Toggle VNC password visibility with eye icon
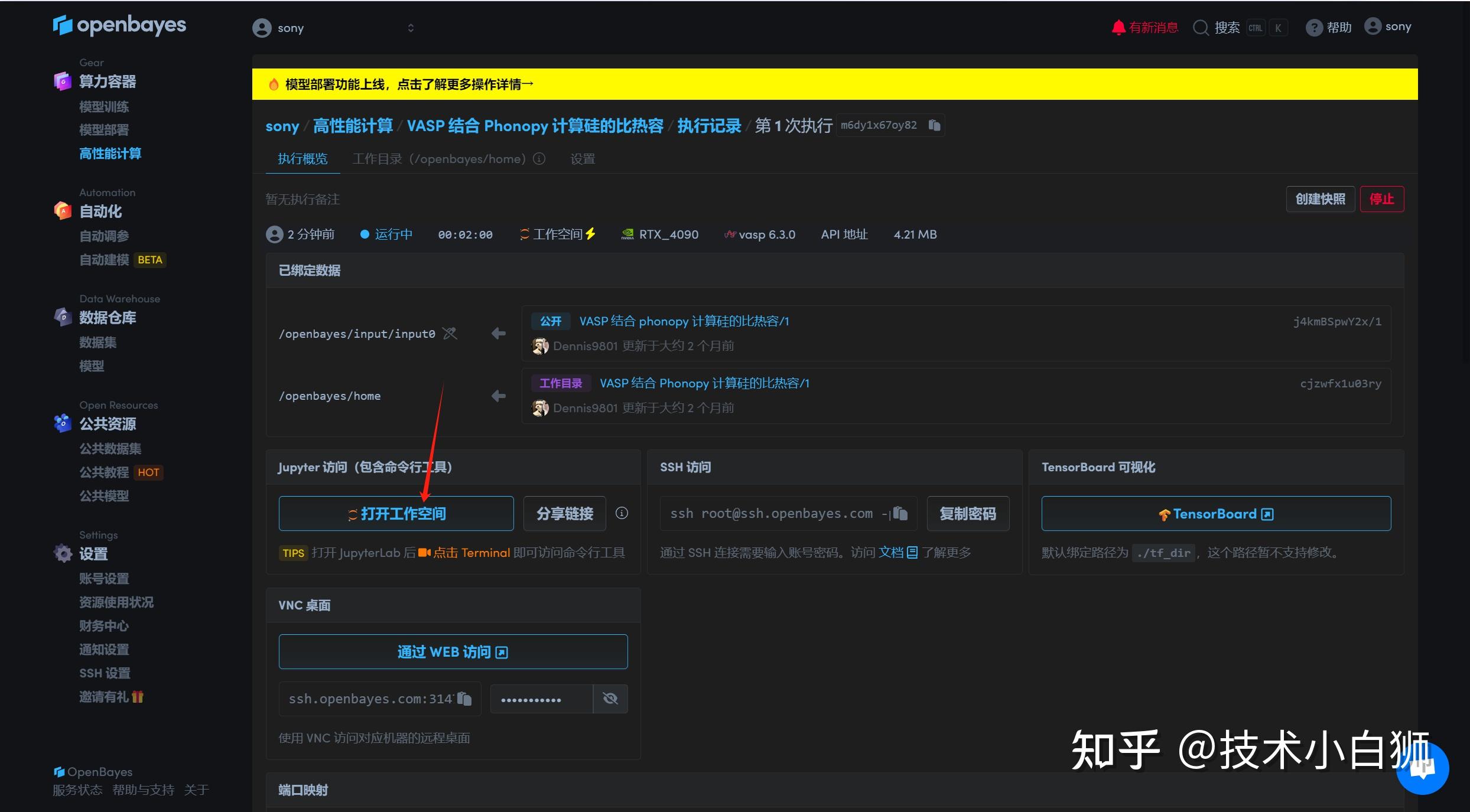Screen dimensions: 1470x812 tap(610, 699)
